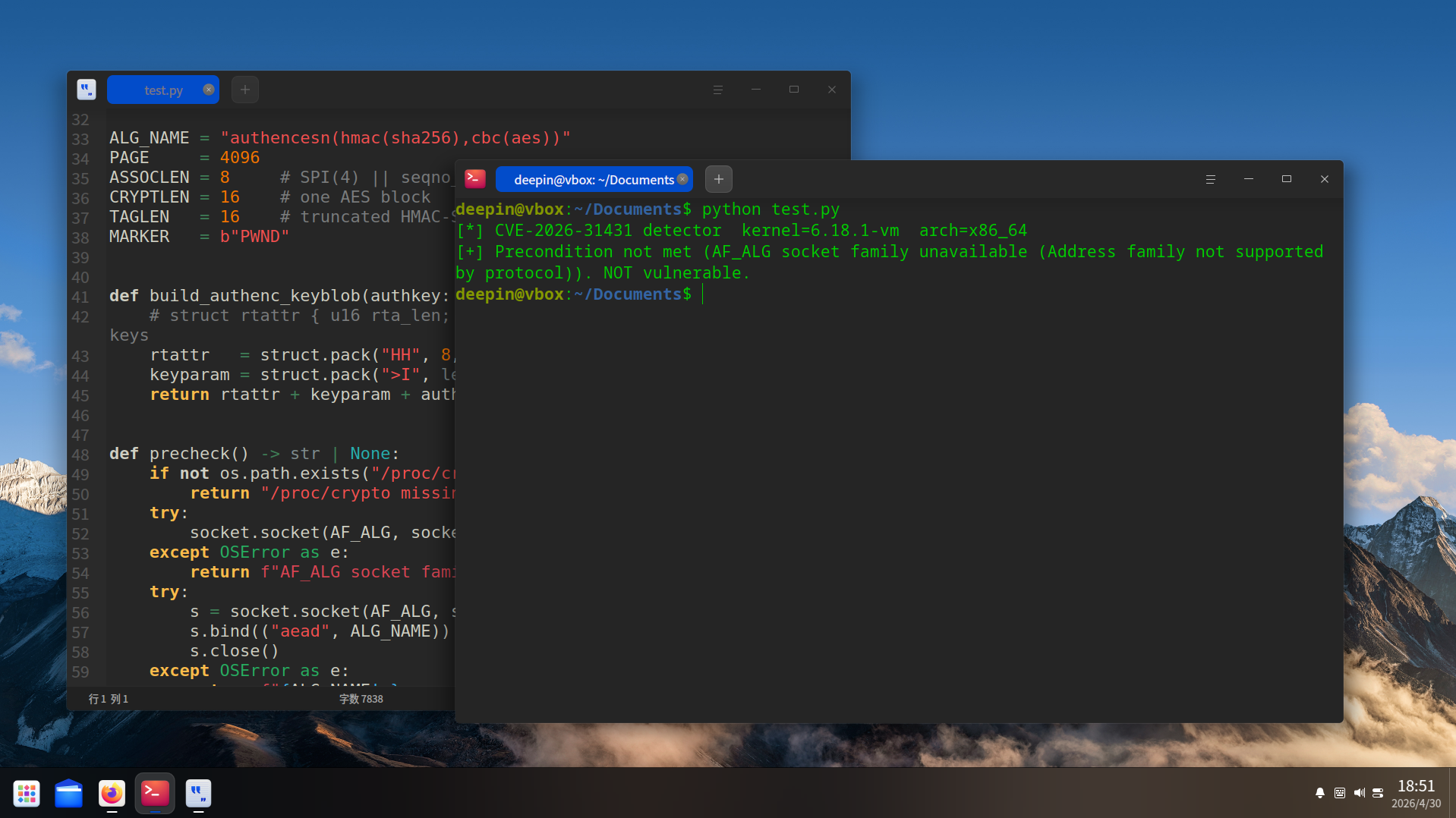This screenshot has height=818, width=1456.
Task: Launch Firefox from the dock
Action: tap(112, 794)
